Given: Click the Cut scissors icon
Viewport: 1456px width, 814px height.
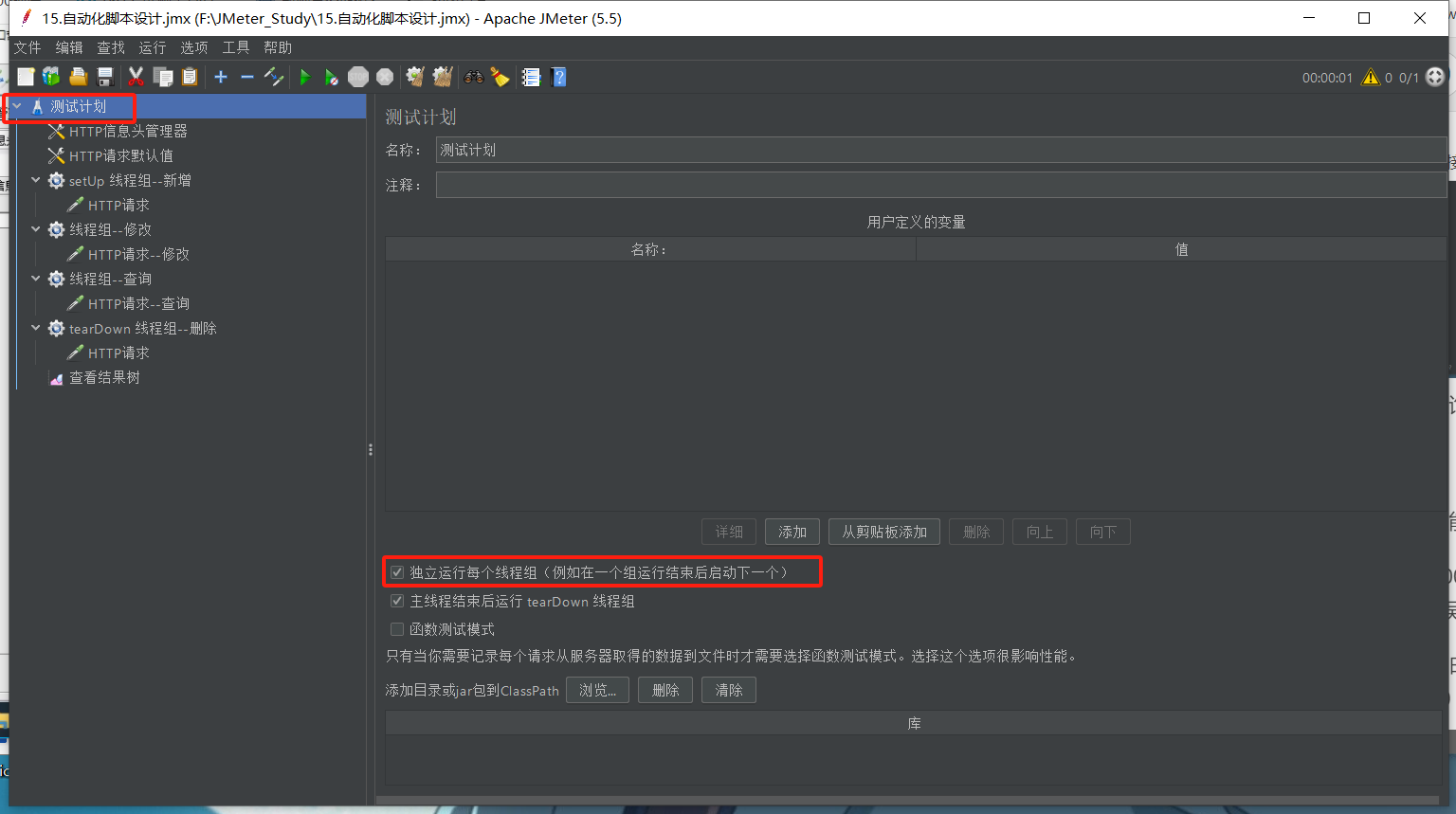Looking at the screenshot, I should pyautogui.click(x=136, y=77).
